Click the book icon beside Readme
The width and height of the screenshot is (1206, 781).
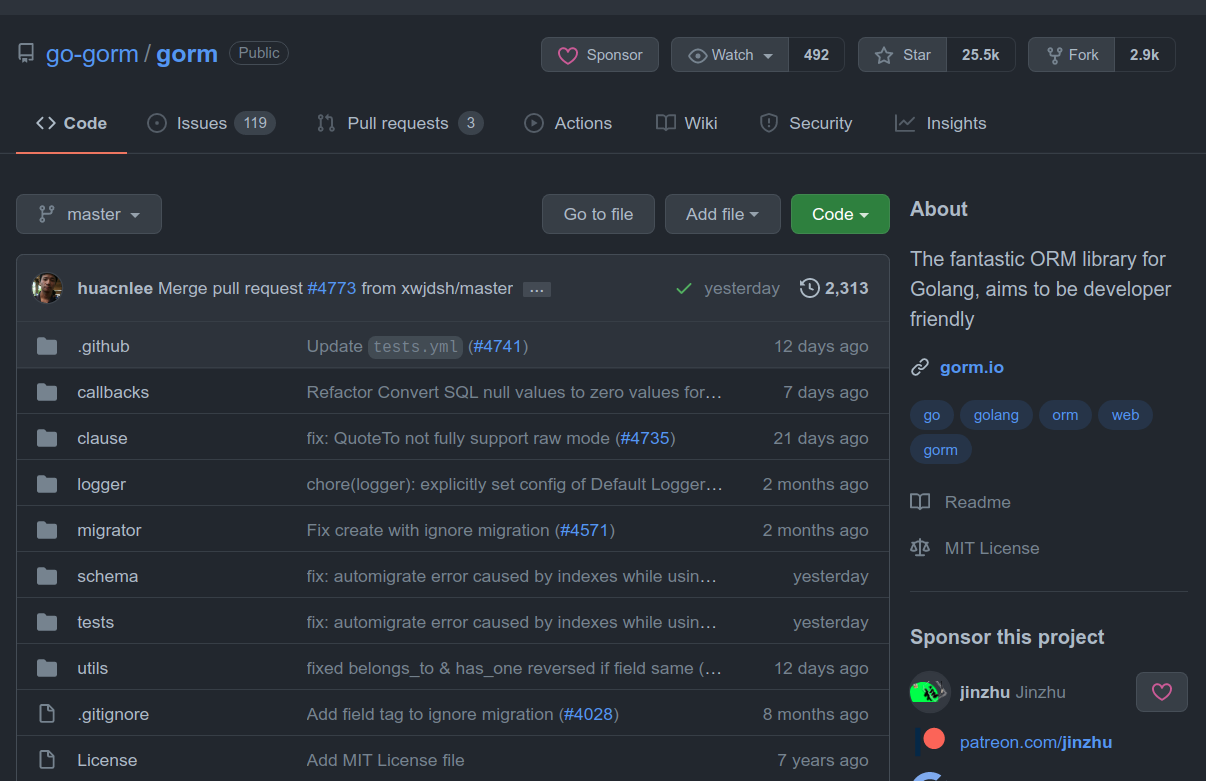pos(920,502)
